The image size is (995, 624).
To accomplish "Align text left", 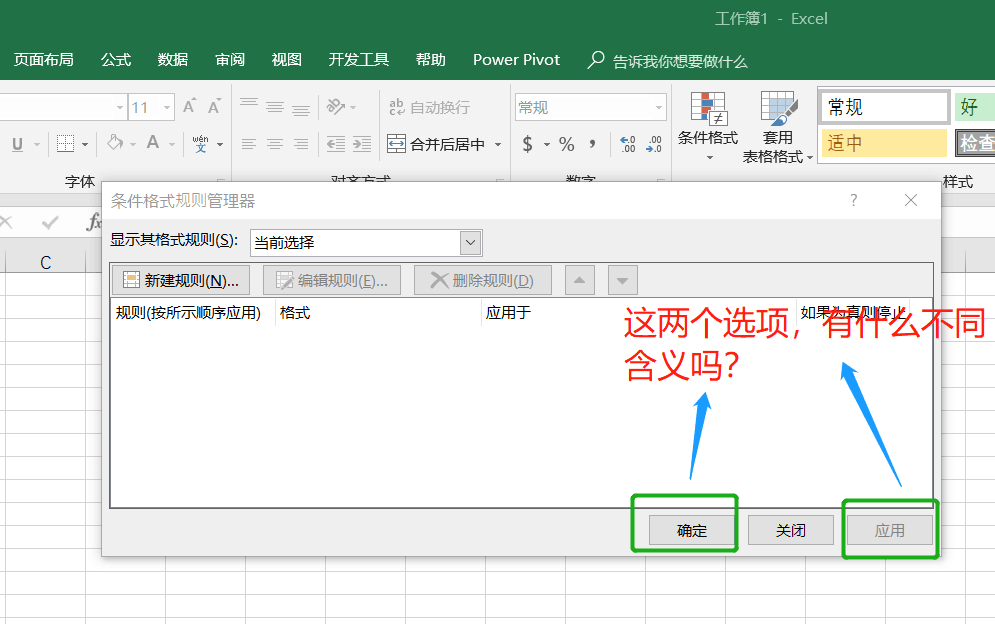I will coord(249,144).
